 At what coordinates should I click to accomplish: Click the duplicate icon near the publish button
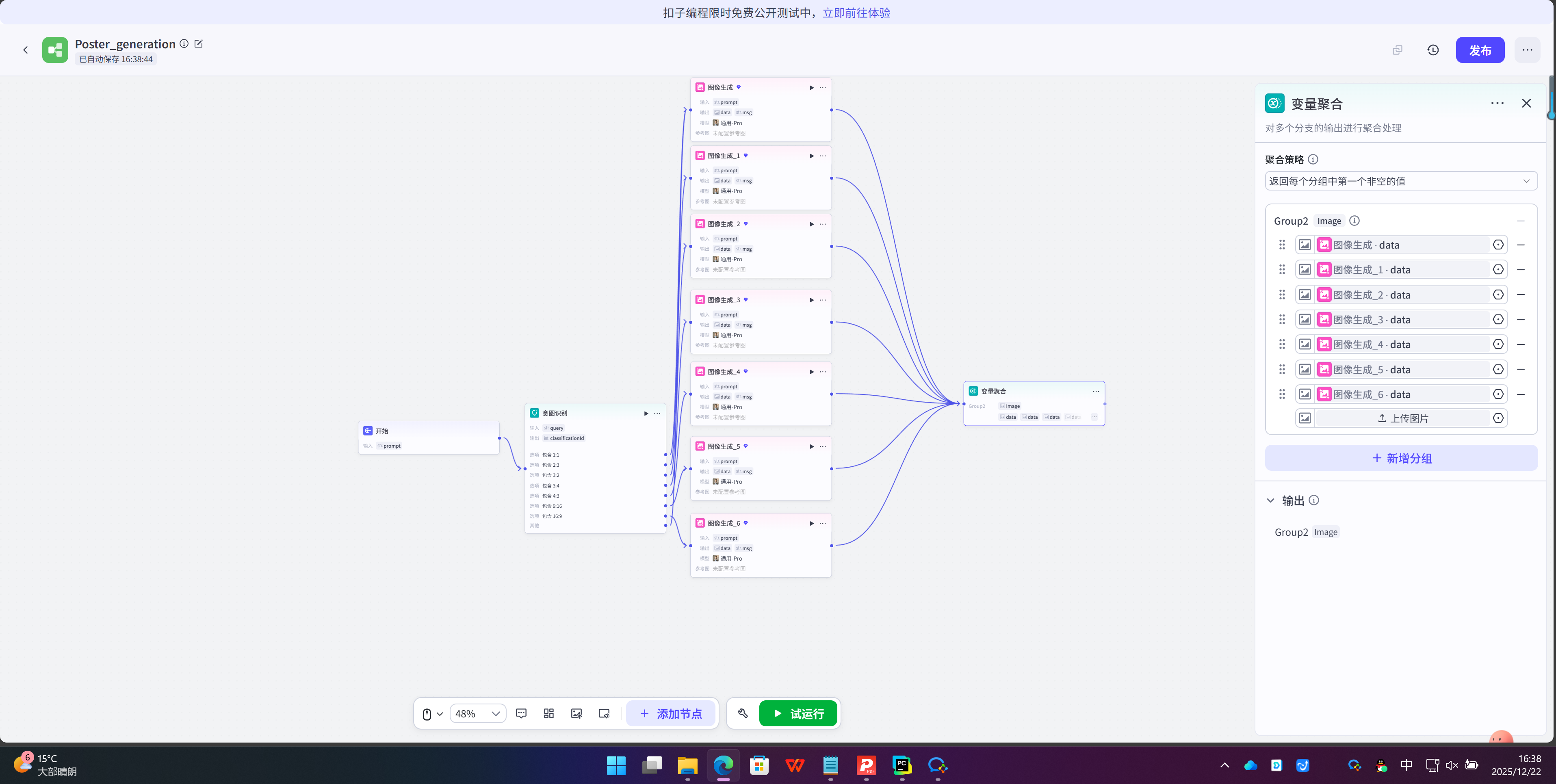click(1397, 50)
